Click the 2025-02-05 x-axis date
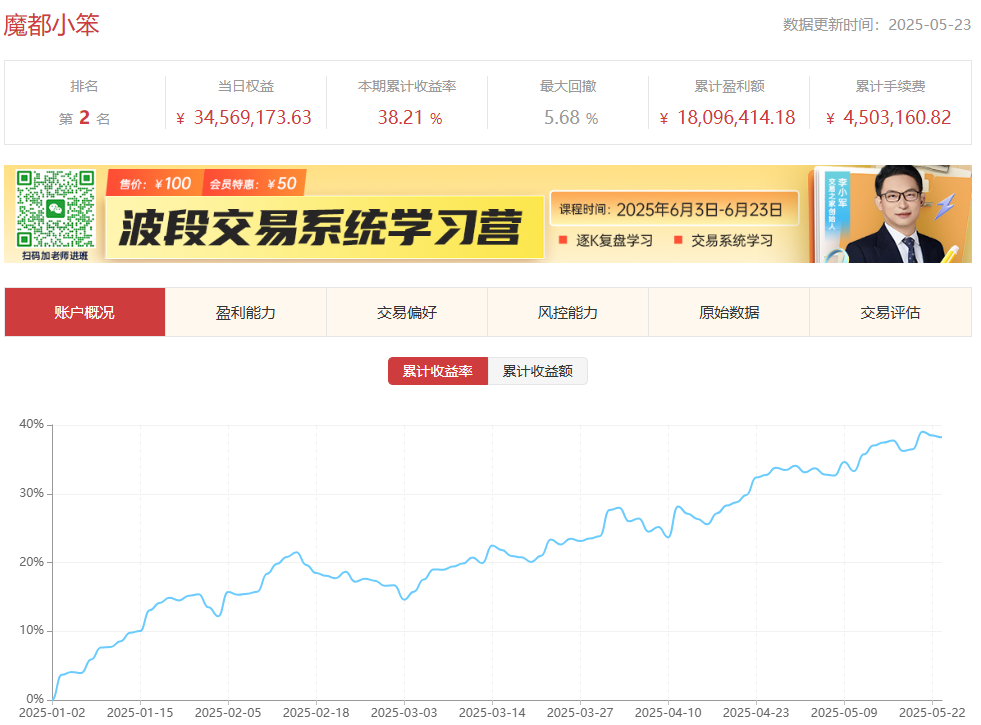 pyautogui.click(x=228, y=712)
